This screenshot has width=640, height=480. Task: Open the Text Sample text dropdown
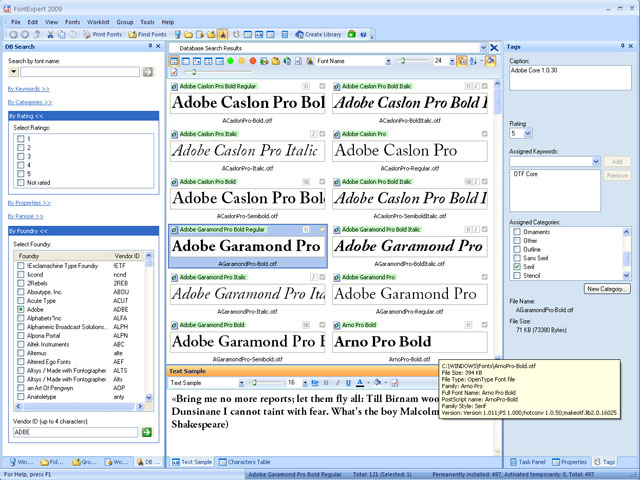pos(242,383)
